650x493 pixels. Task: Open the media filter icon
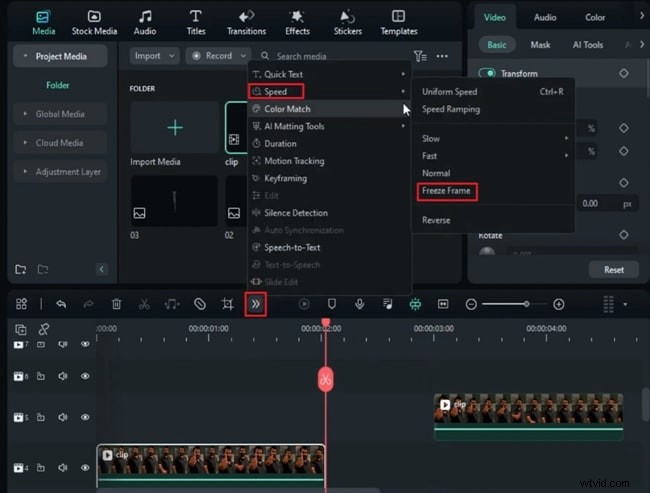click(420, 56)
